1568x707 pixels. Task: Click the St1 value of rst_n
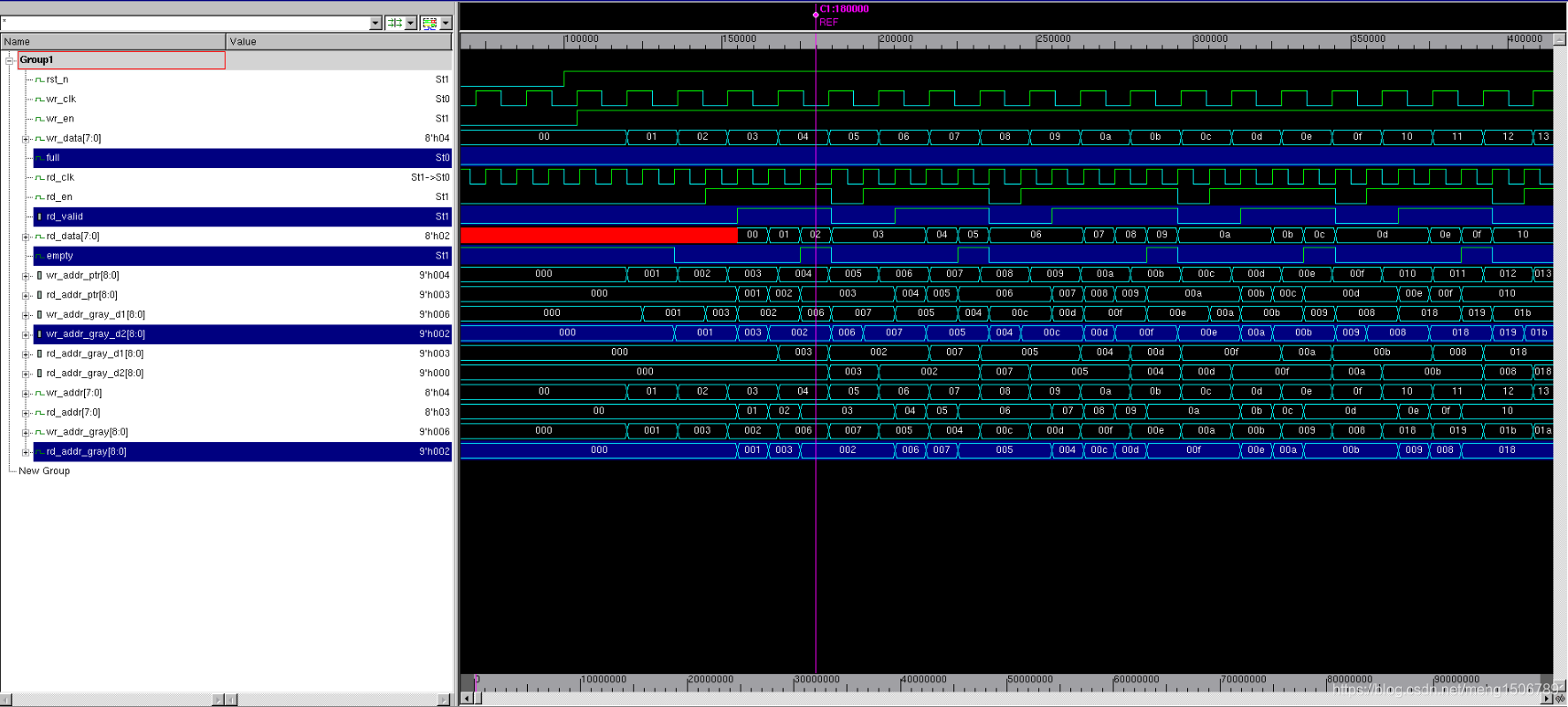pos(442,79)
